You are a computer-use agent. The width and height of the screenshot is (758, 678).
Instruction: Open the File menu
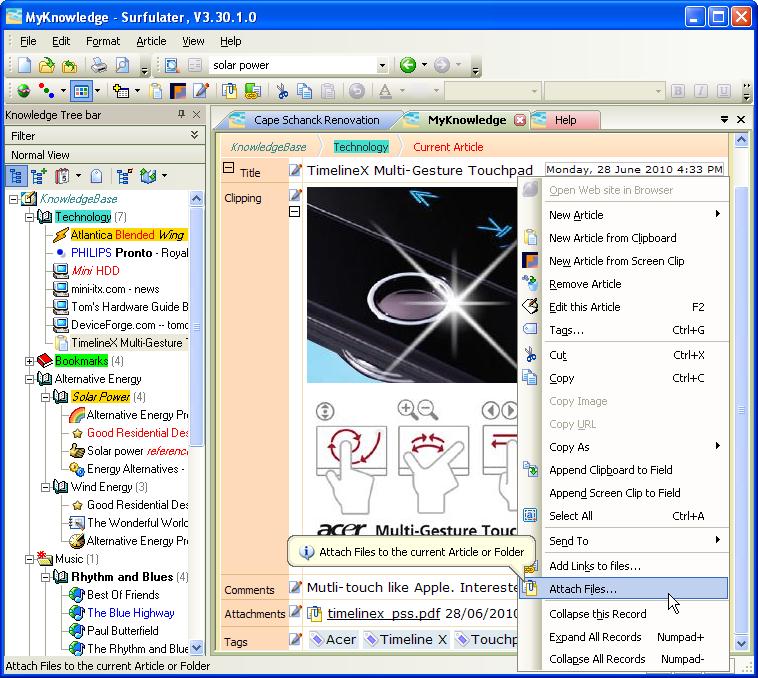pyautogui.click(x=28, y=42)
